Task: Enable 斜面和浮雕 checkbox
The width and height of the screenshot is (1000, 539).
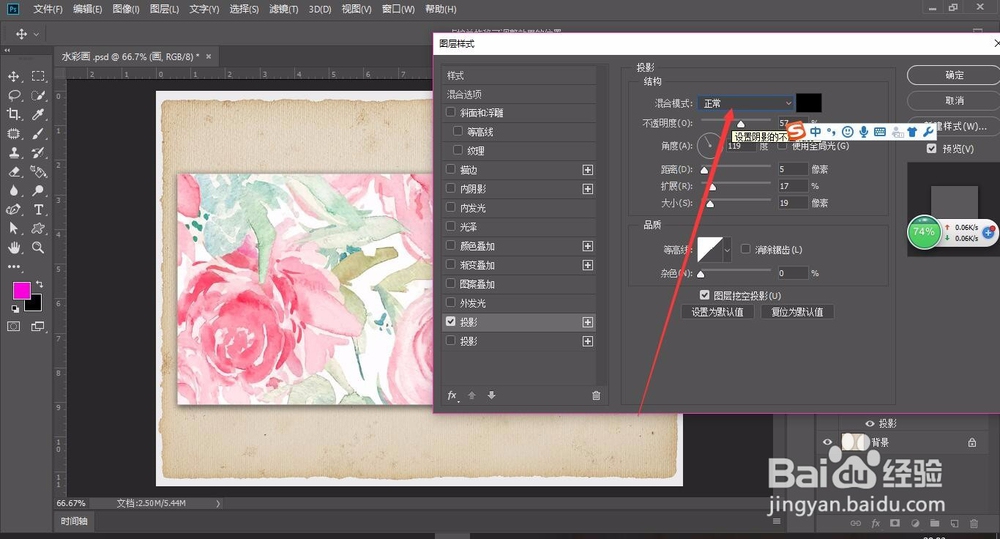Action: pyautogui.click(x=451, y=112)
